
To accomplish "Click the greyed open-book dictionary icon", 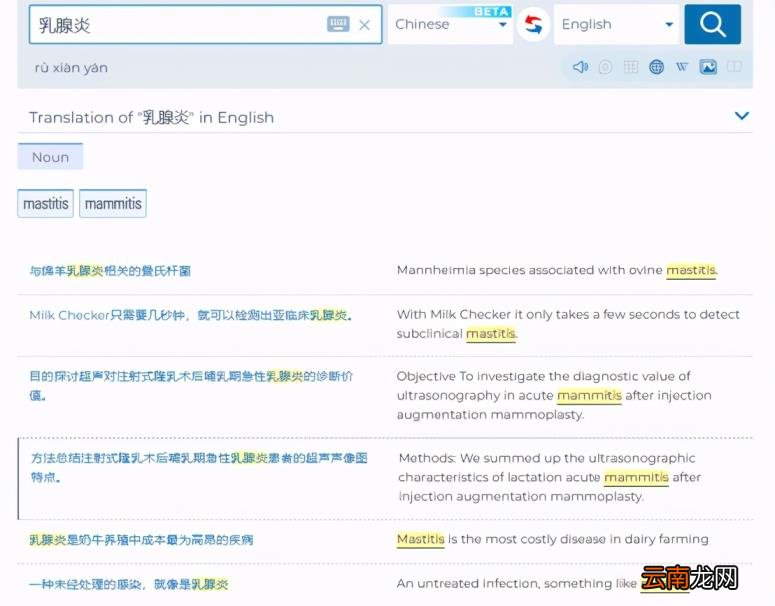I will point(734,67).
